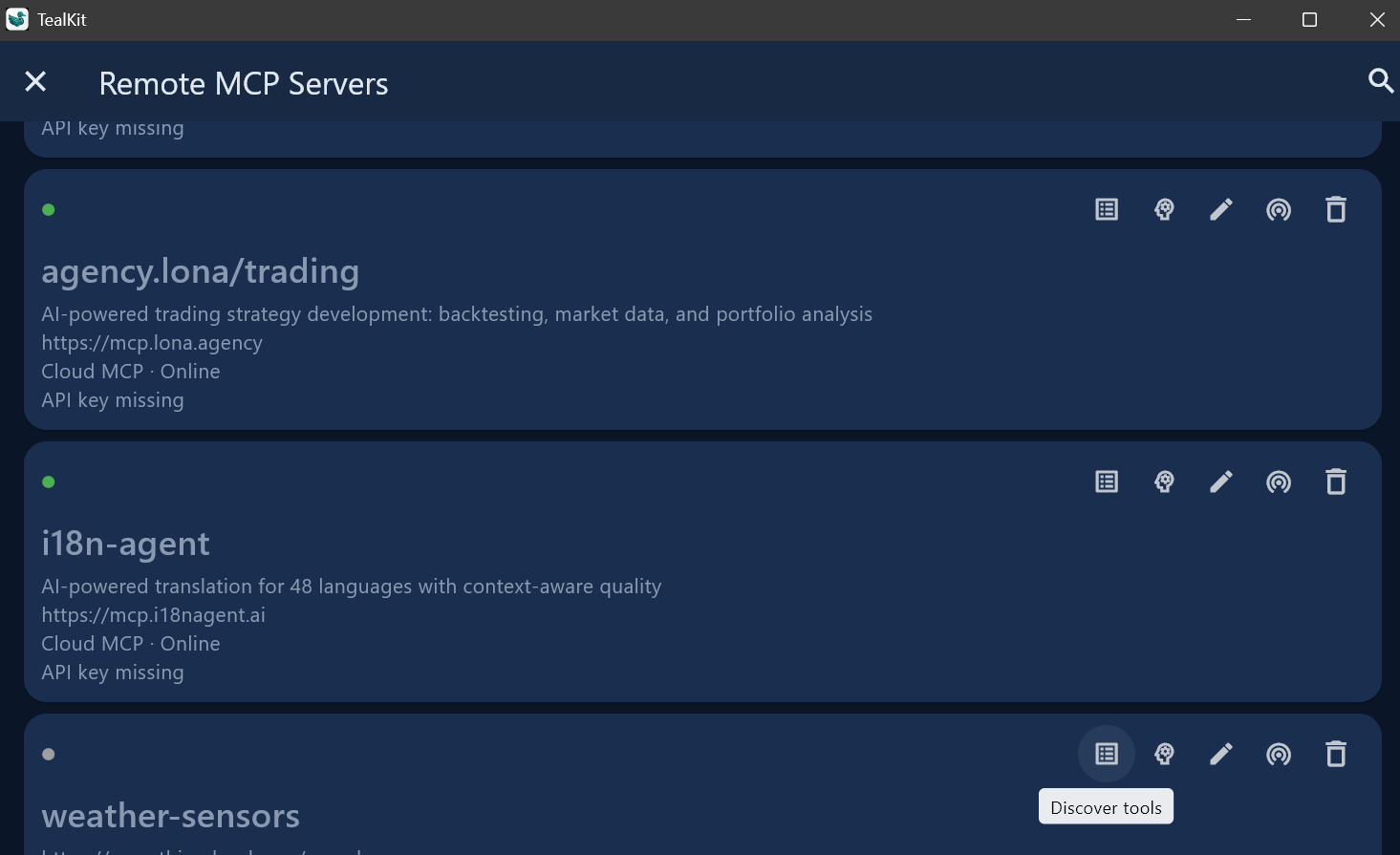Screen dimensions: 1400x855
Task: Discover tools for weather-sensors
Action: click(1107, 754)
